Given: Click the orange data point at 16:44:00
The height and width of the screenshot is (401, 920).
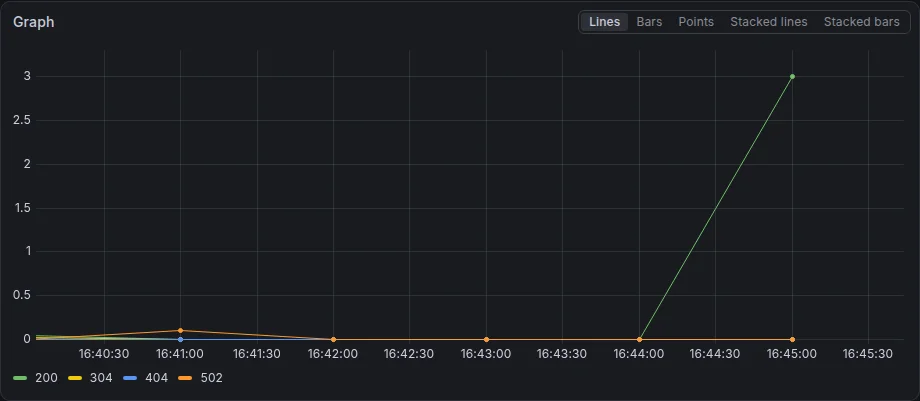Looking at the screenshot, I should click(x=639, y=339).
